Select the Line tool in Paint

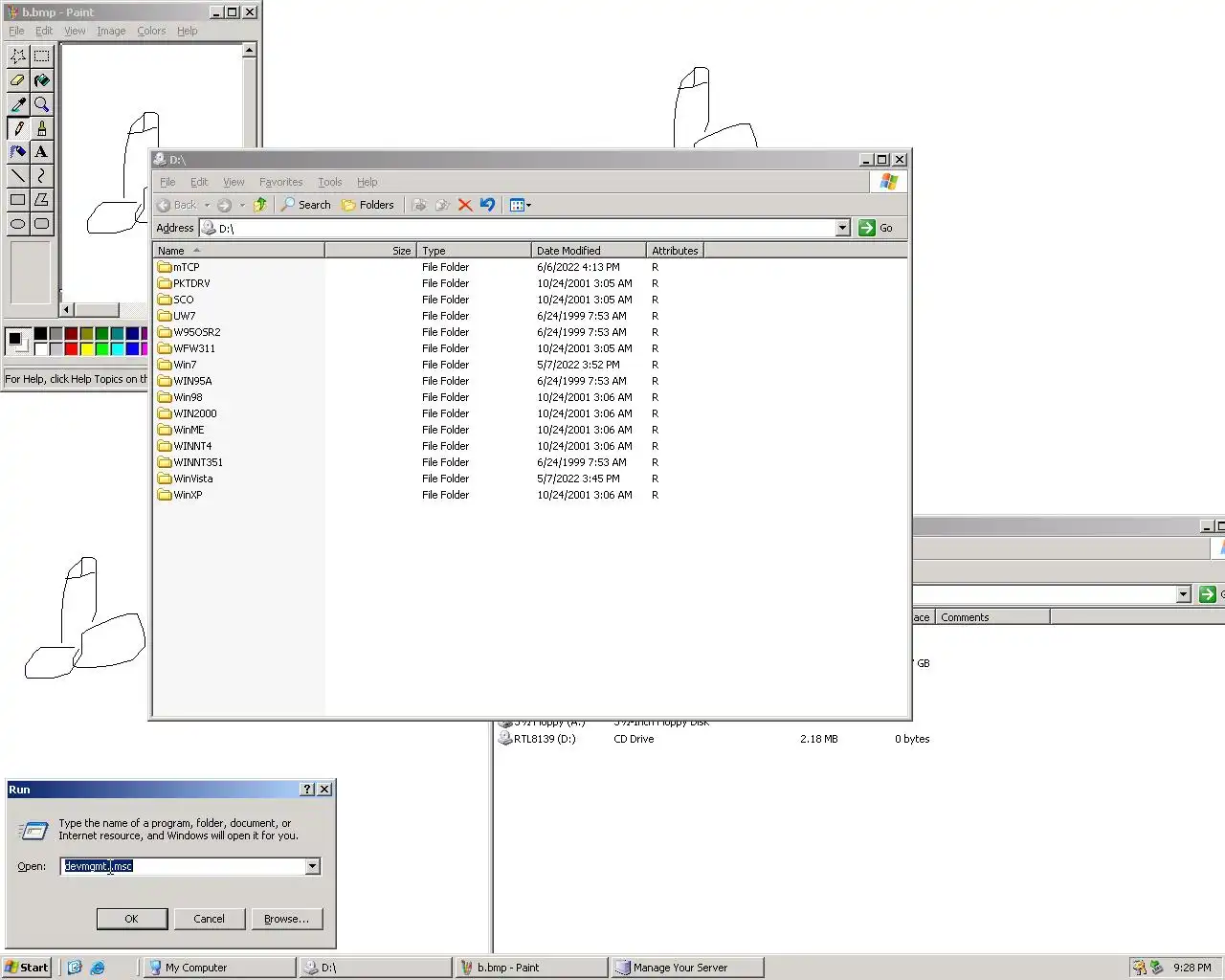coord(18,176)
